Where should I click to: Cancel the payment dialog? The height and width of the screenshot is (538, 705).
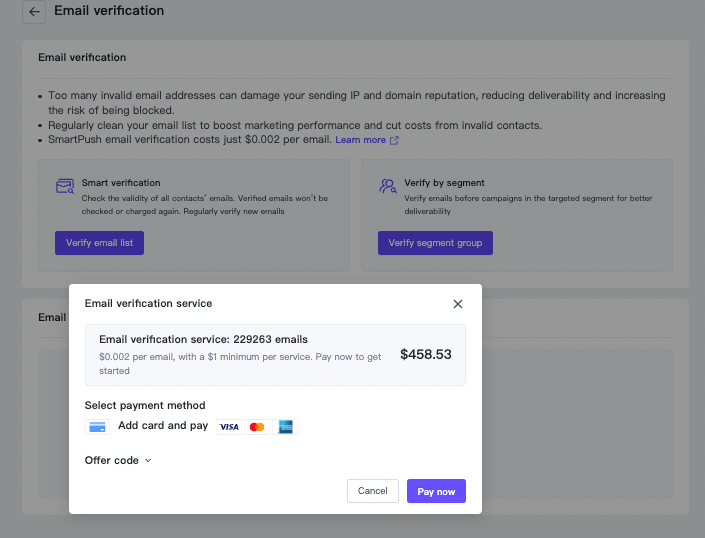373,491
